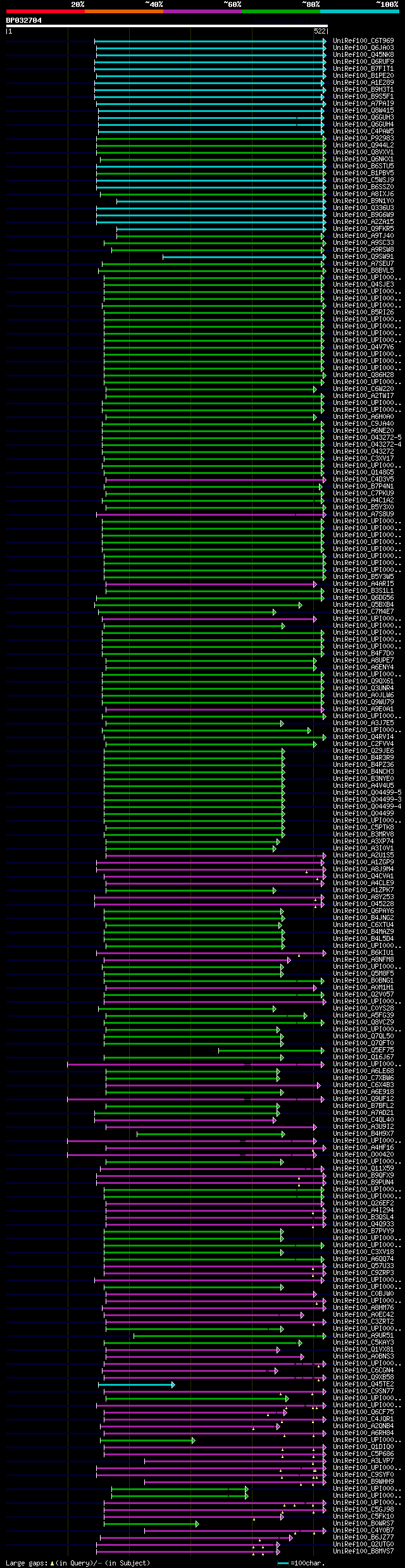Click hit label UniRef100_B0WRS7
The width and height of the screenshot is (405, 1568).
363,1524
